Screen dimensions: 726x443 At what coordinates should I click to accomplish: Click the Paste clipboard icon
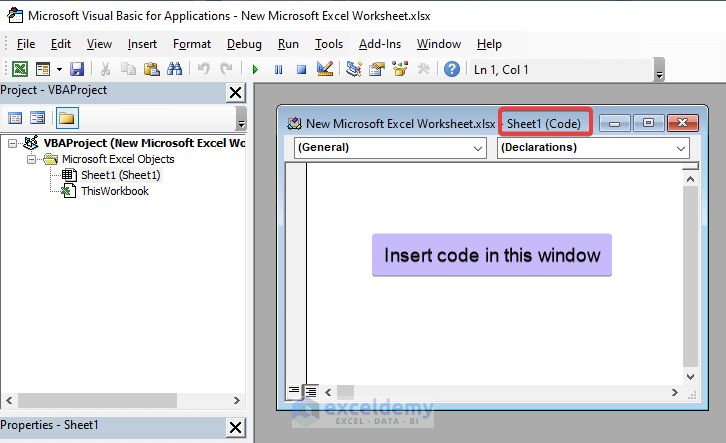tap(151, 69)
